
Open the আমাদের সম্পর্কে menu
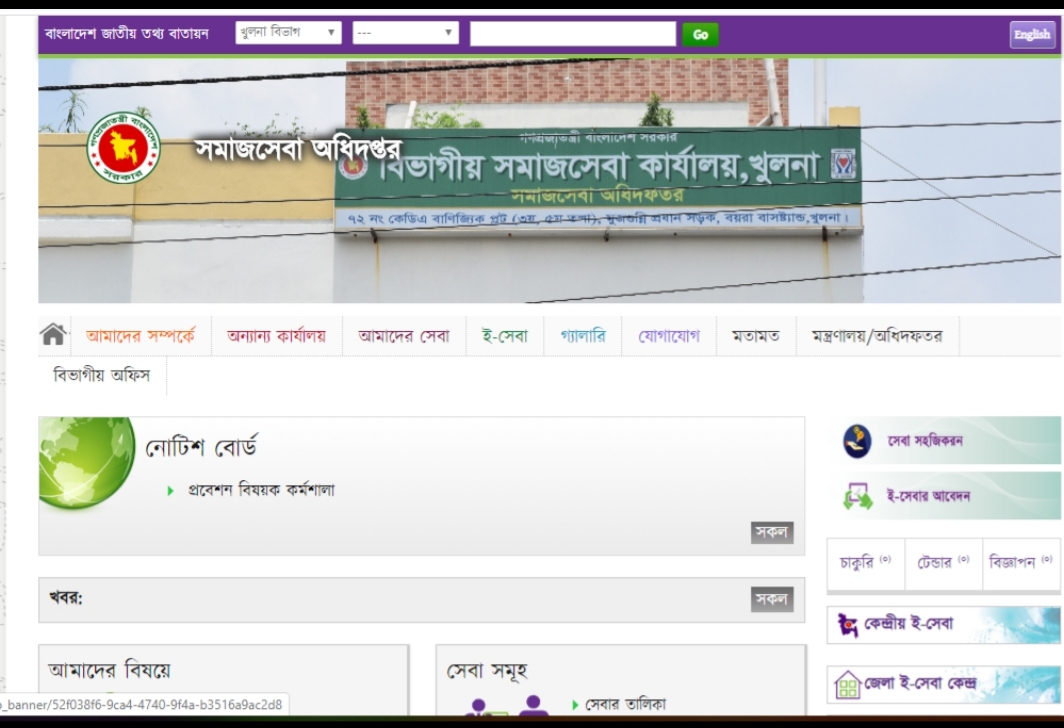coord(140,336)
